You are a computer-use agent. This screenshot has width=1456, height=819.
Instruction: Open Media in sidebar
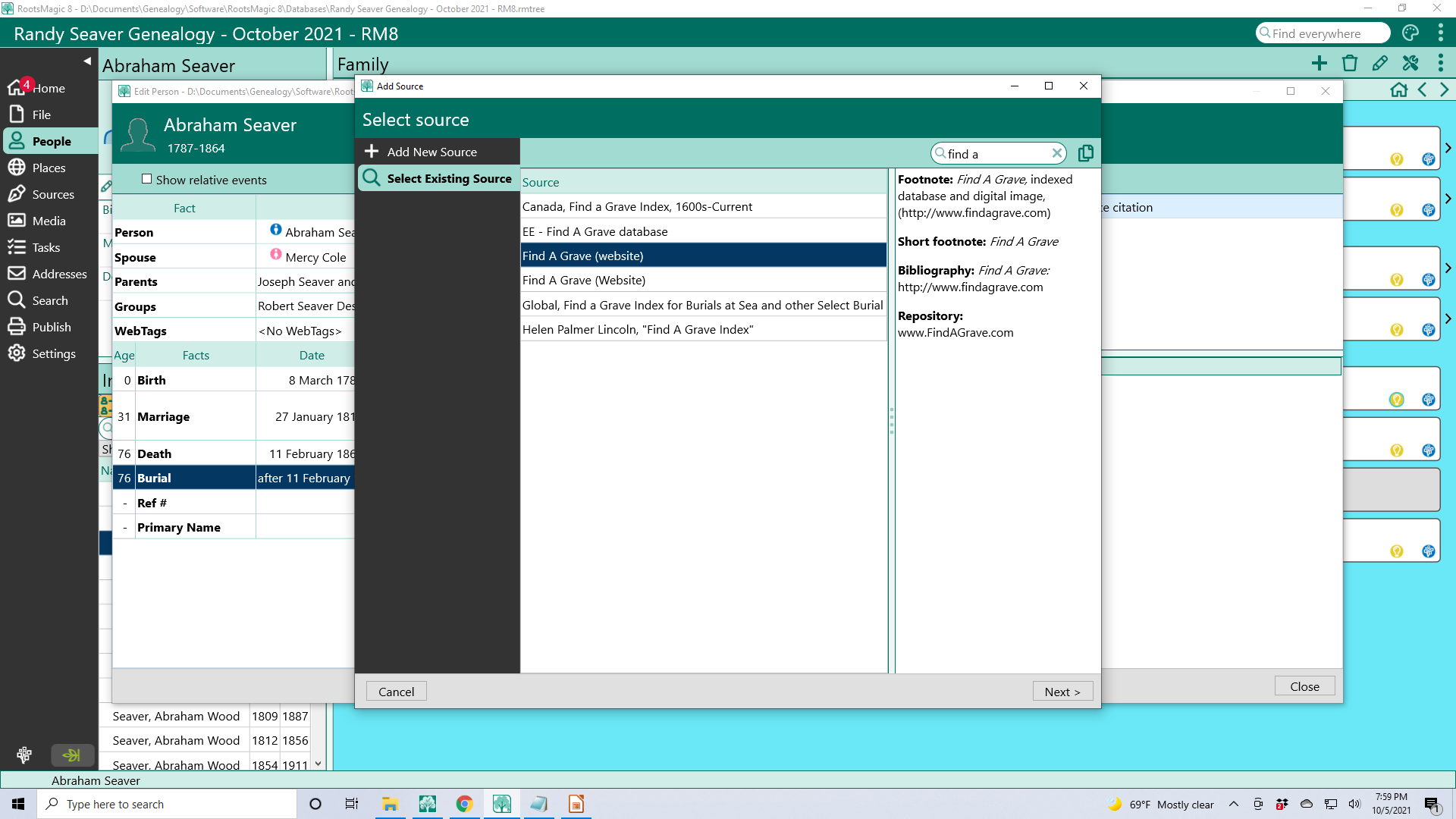49,221
